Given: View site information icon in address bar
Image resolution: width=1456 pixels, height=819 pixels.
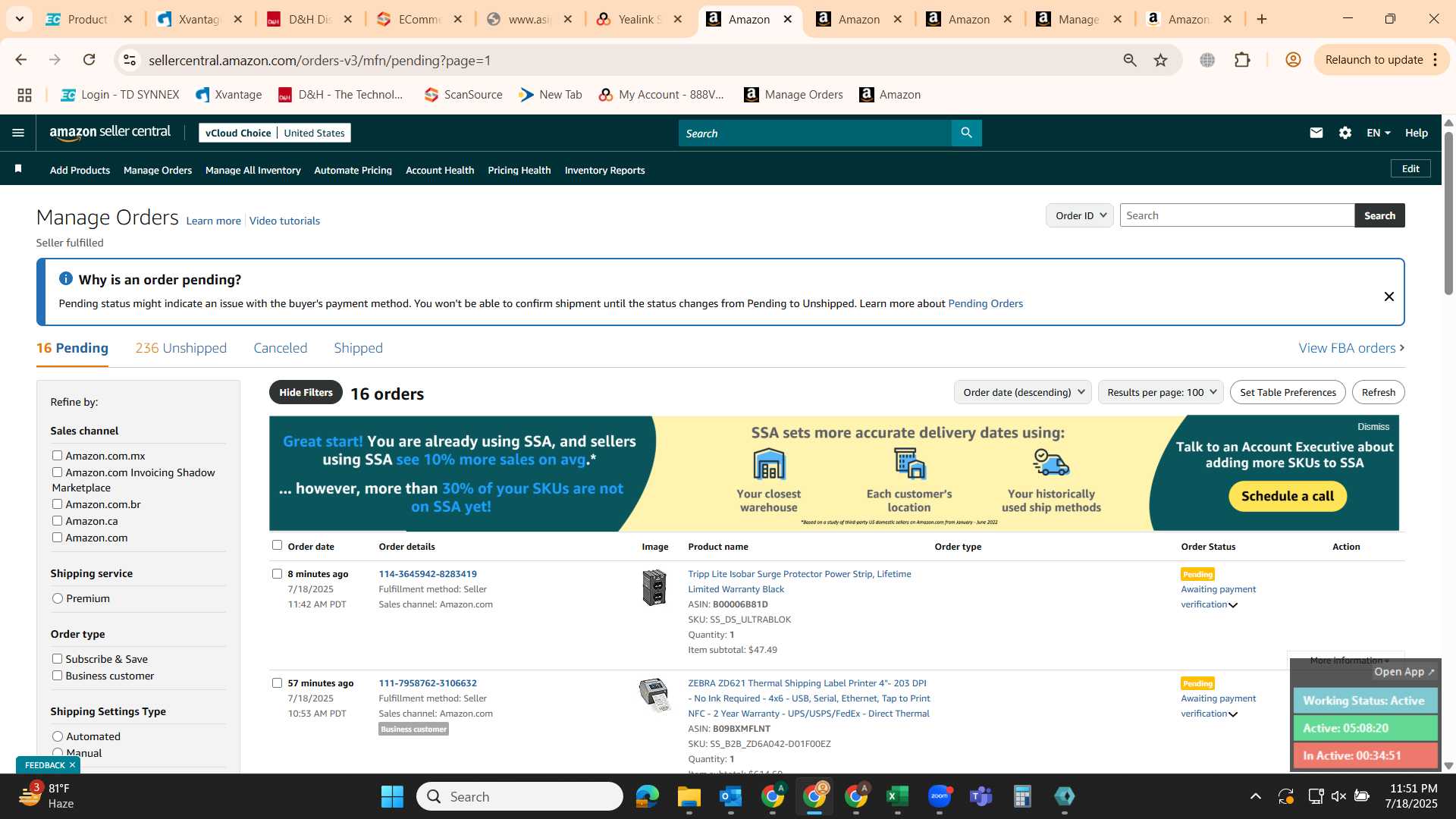Looking at the screenshot, I should coord(130,60).
